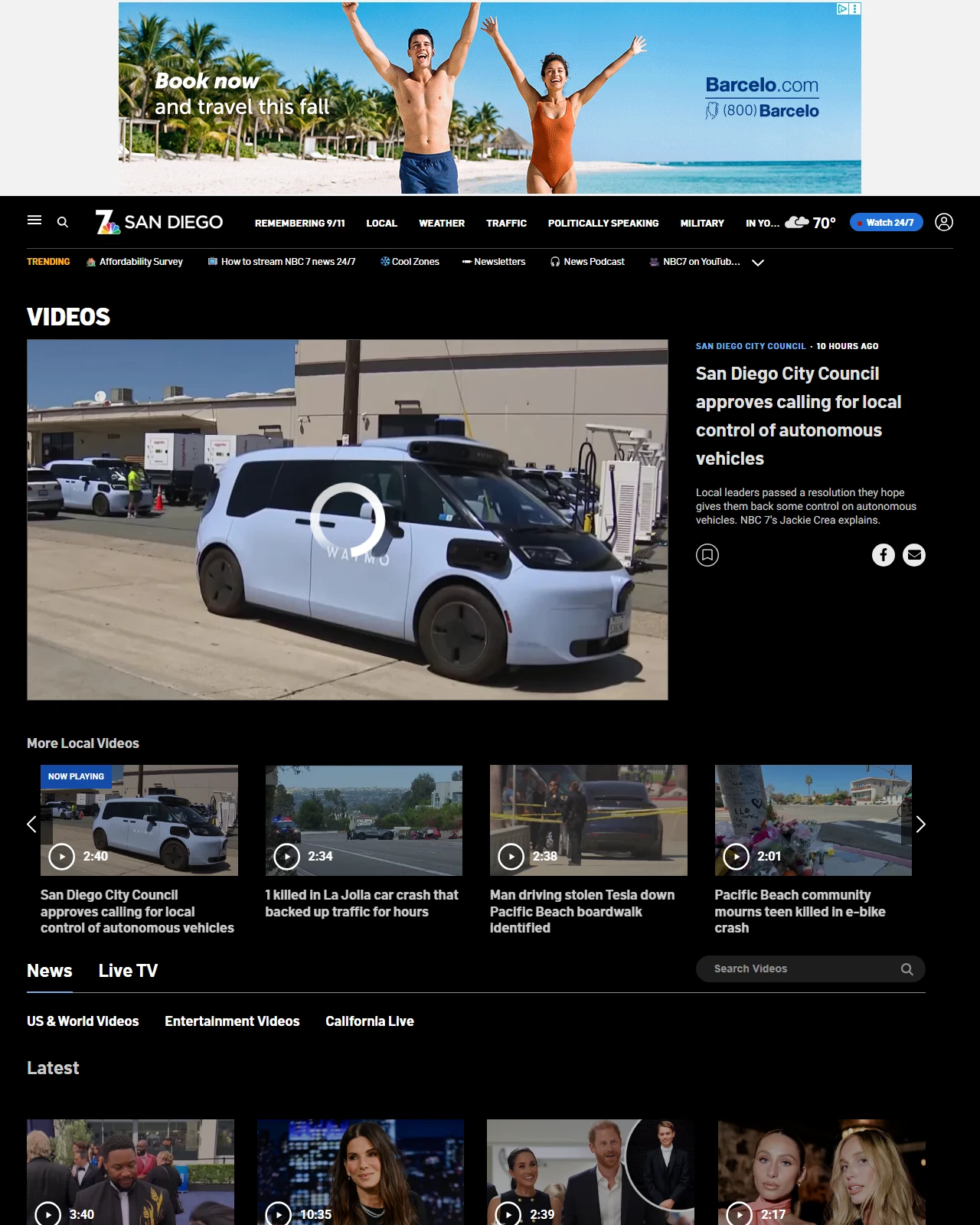Viewport: 980px width, 1225px height.
Task: Show previous local videos with left arrow
Action: (31, 825)
